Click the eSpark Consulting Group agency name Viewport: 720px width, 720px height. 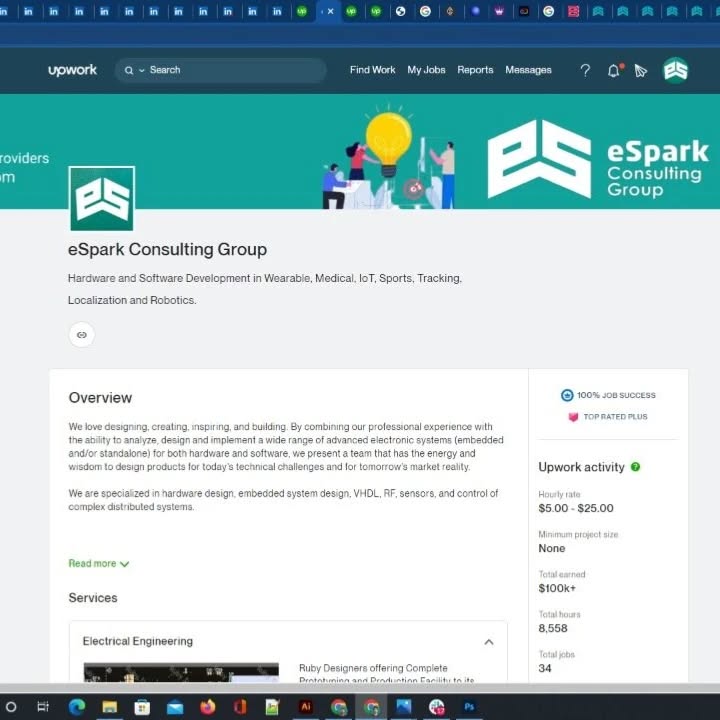(168, 249)
